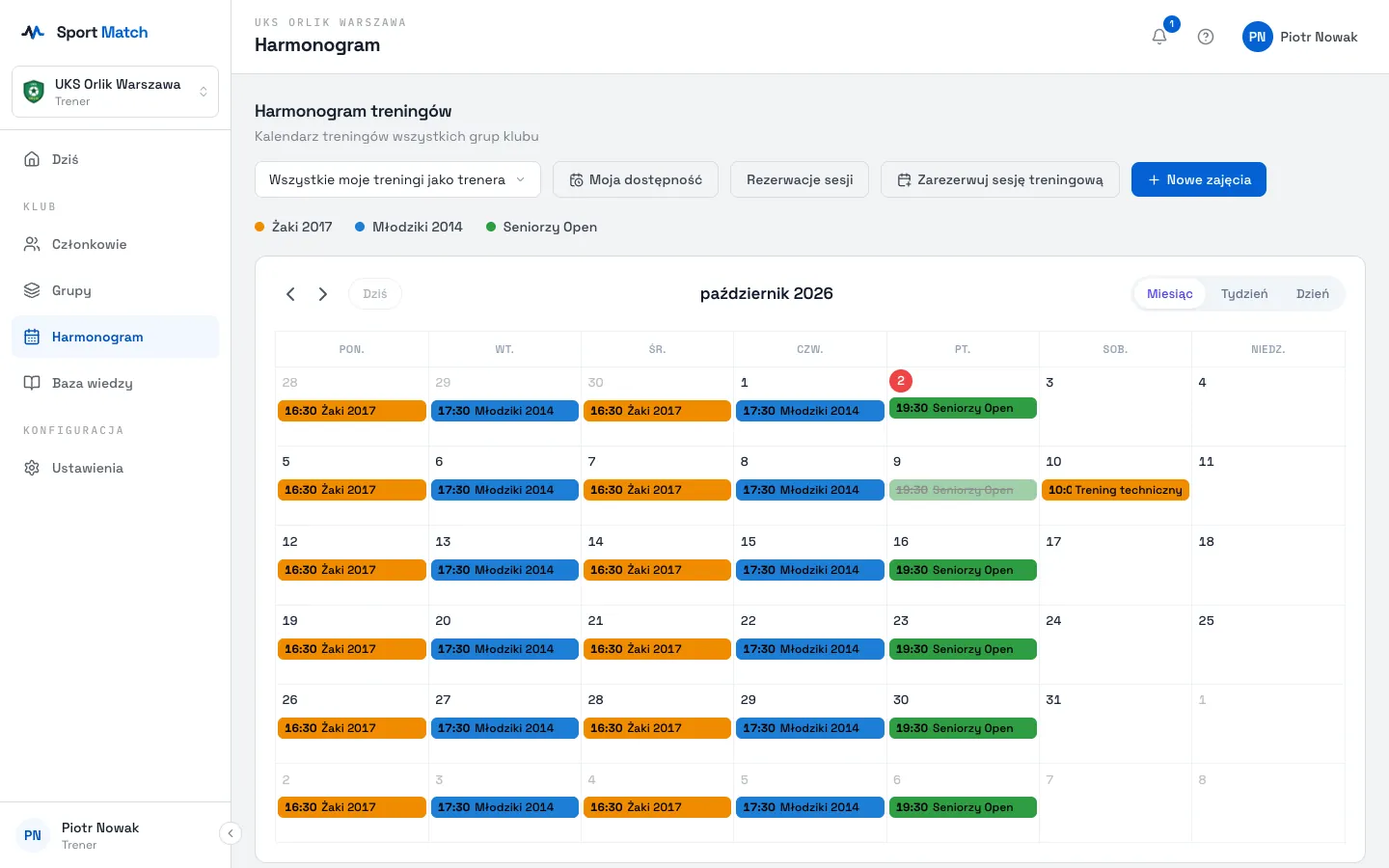
Task: Switch calendar to Tydzień view
Action: point(1244,294)
